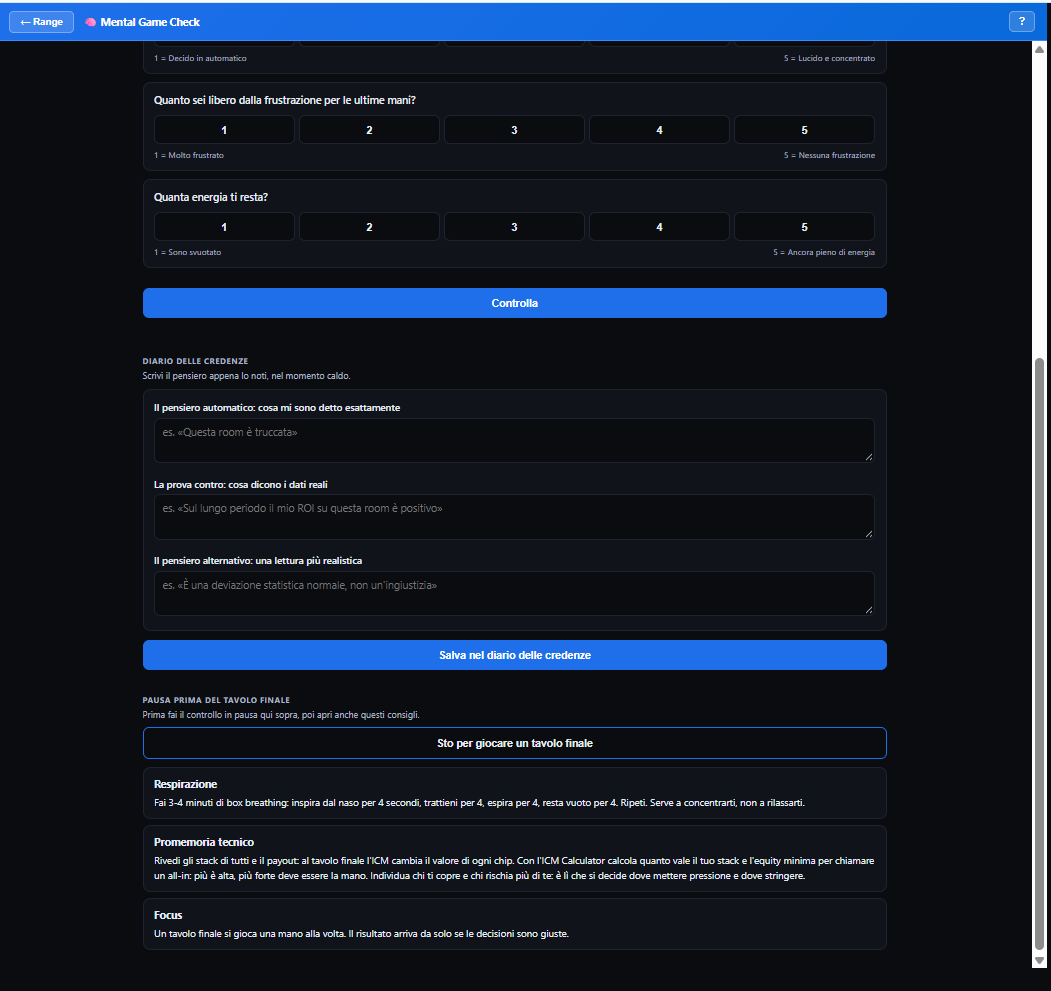Image resolution: width=1051 pixels, height=991 pixels.
Task: Open help via the question mark button
Action: pyautogui.click(x=1022, y=21)
